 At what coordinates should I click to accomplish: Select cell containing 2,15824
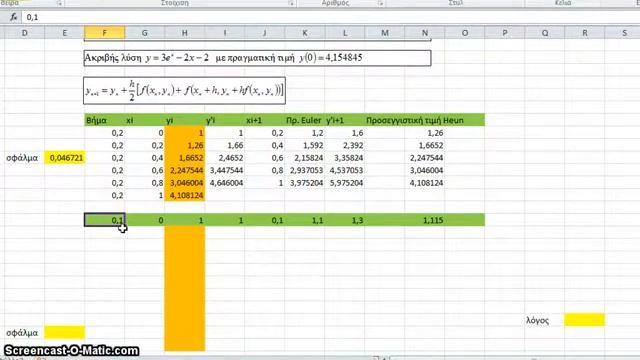click(x=304, y=158)
